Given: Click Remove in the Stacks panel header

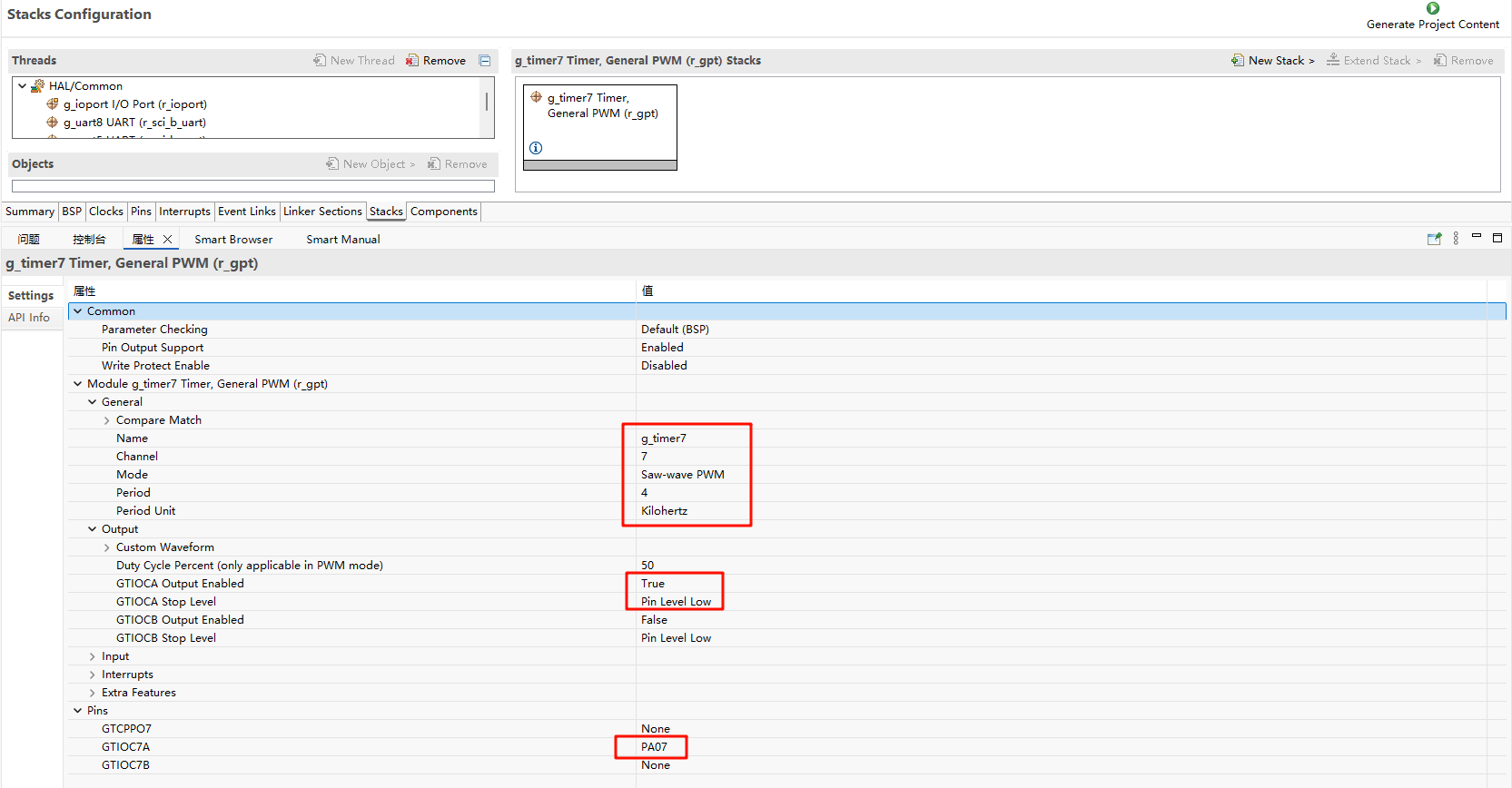Looking at the screenshot, I should click(1463, 61).
